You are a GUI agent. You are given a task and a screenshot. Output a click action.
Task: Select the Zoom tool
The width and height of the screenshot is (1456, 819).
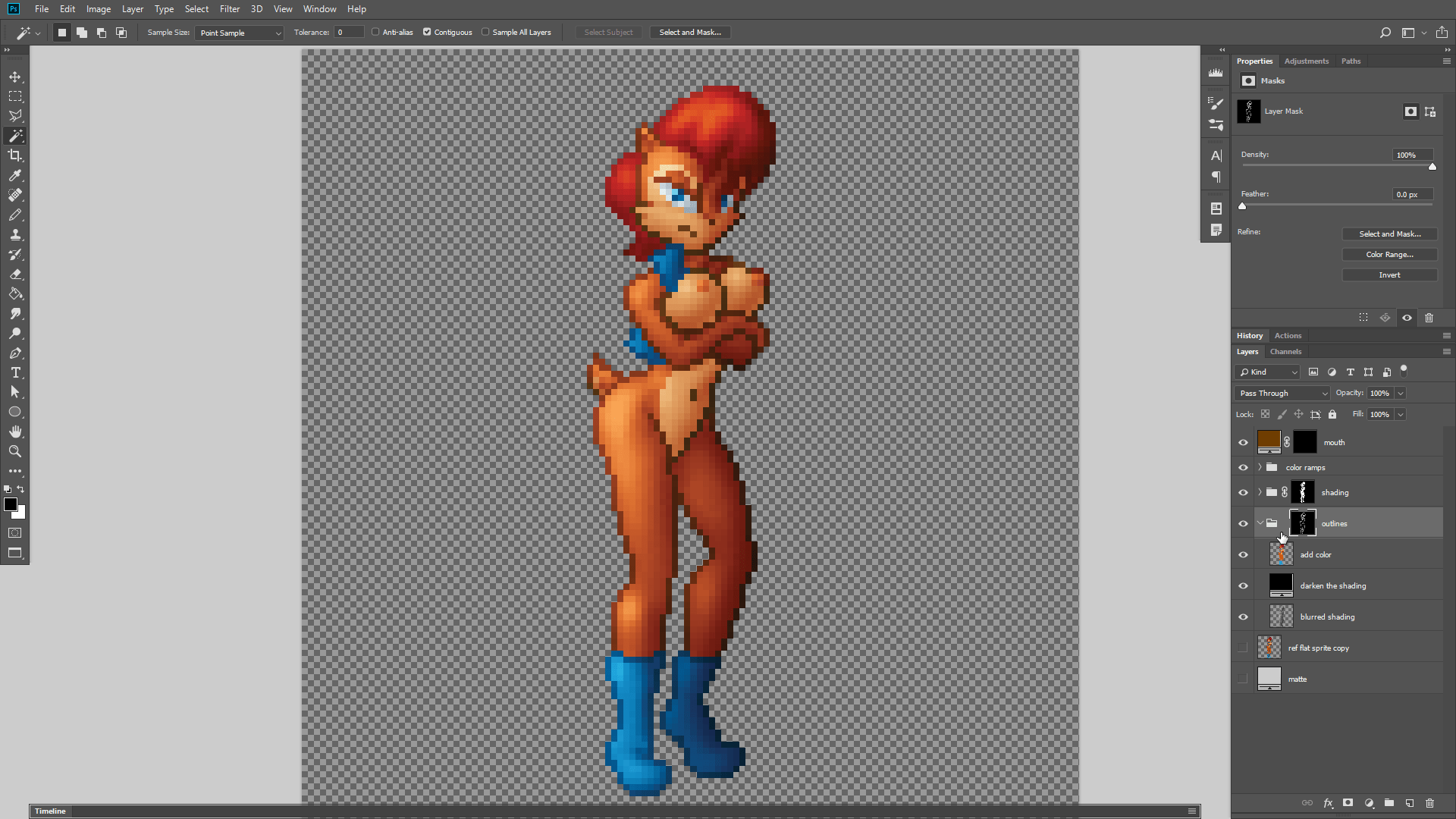click(x=15, y=451)
